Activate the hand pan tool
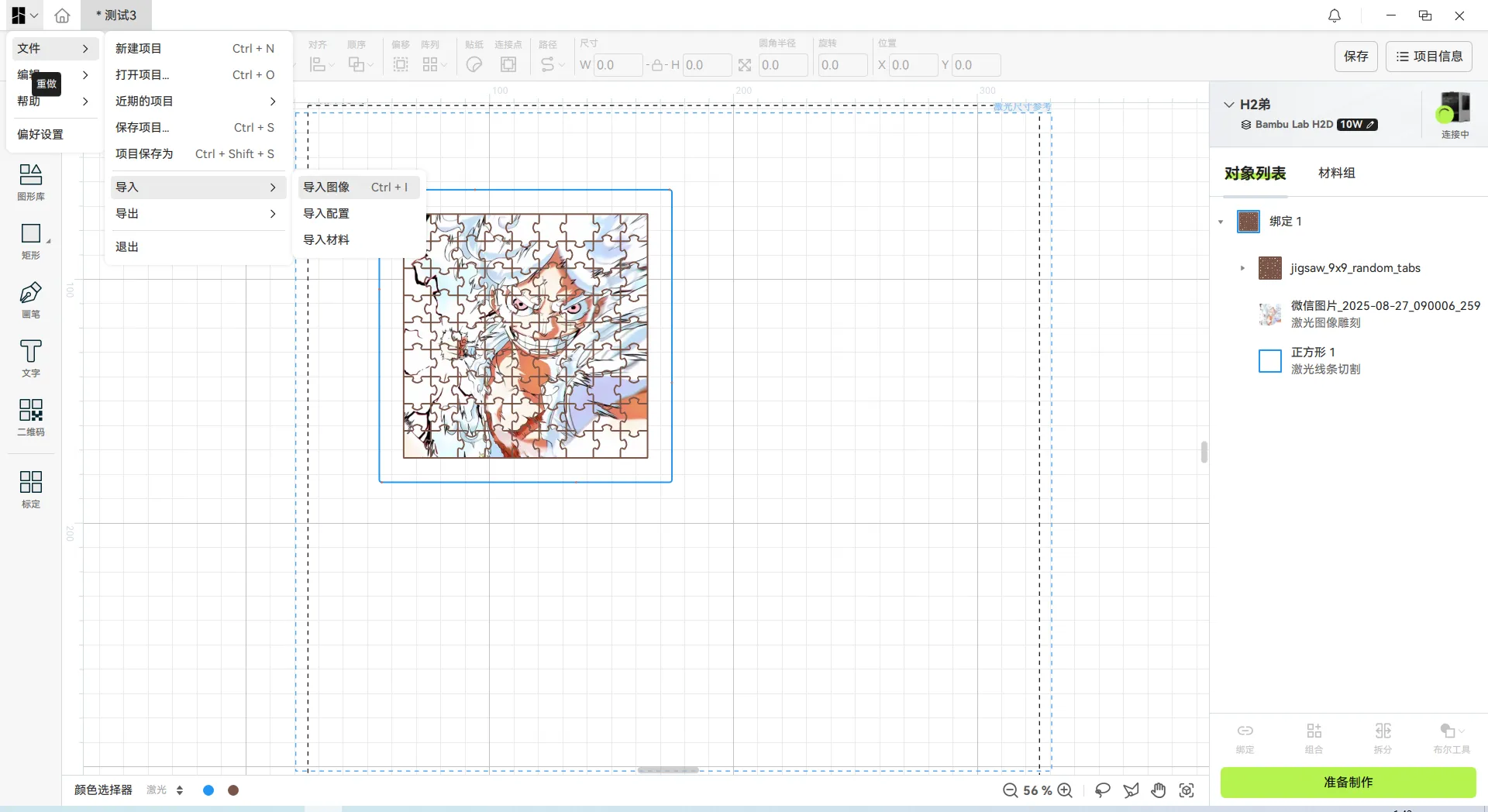 tap(1158, 790)
